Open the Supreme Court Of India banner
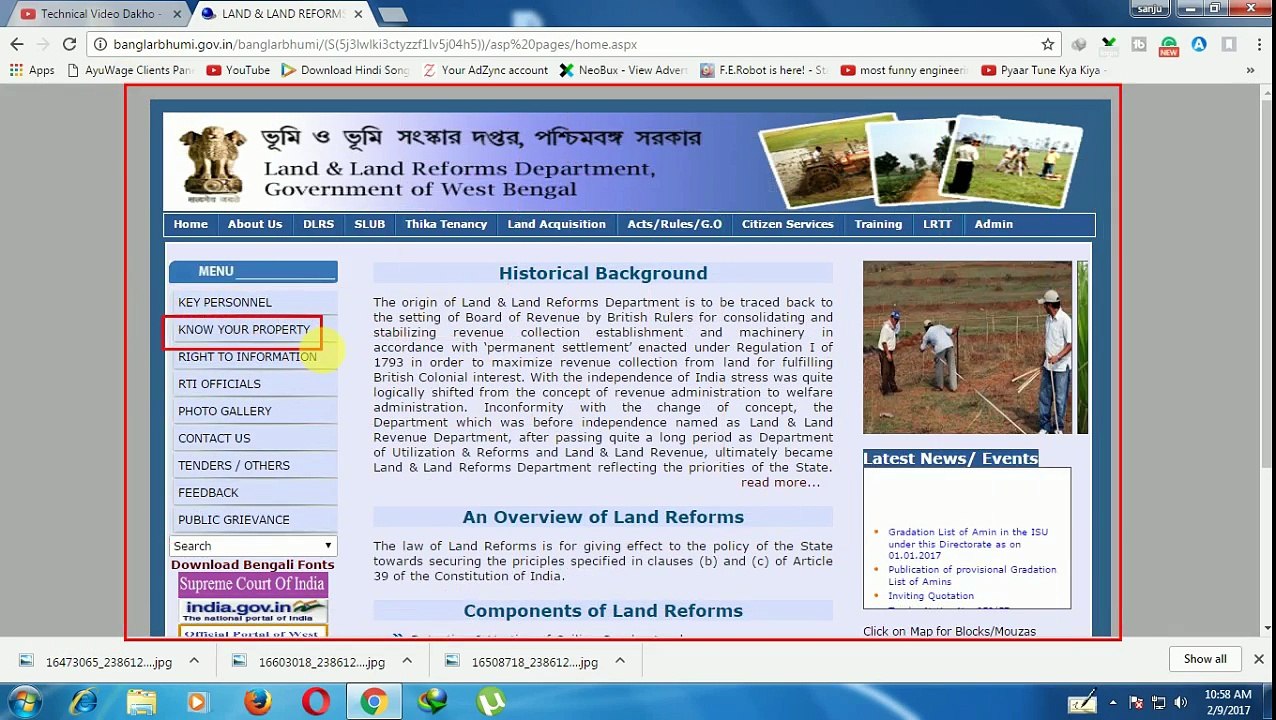 [252, 584]
